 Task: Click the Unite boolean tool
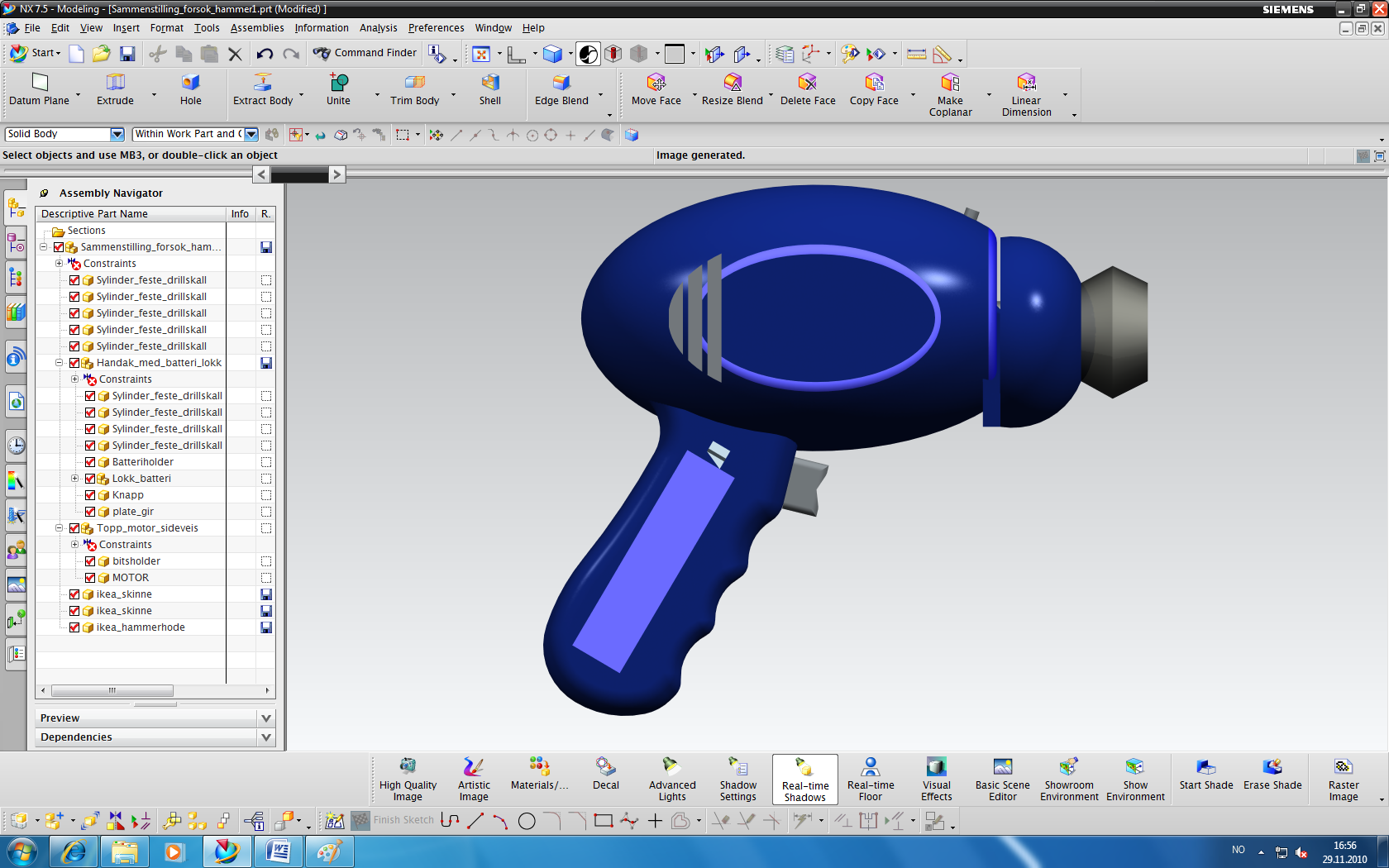point(338,90)
